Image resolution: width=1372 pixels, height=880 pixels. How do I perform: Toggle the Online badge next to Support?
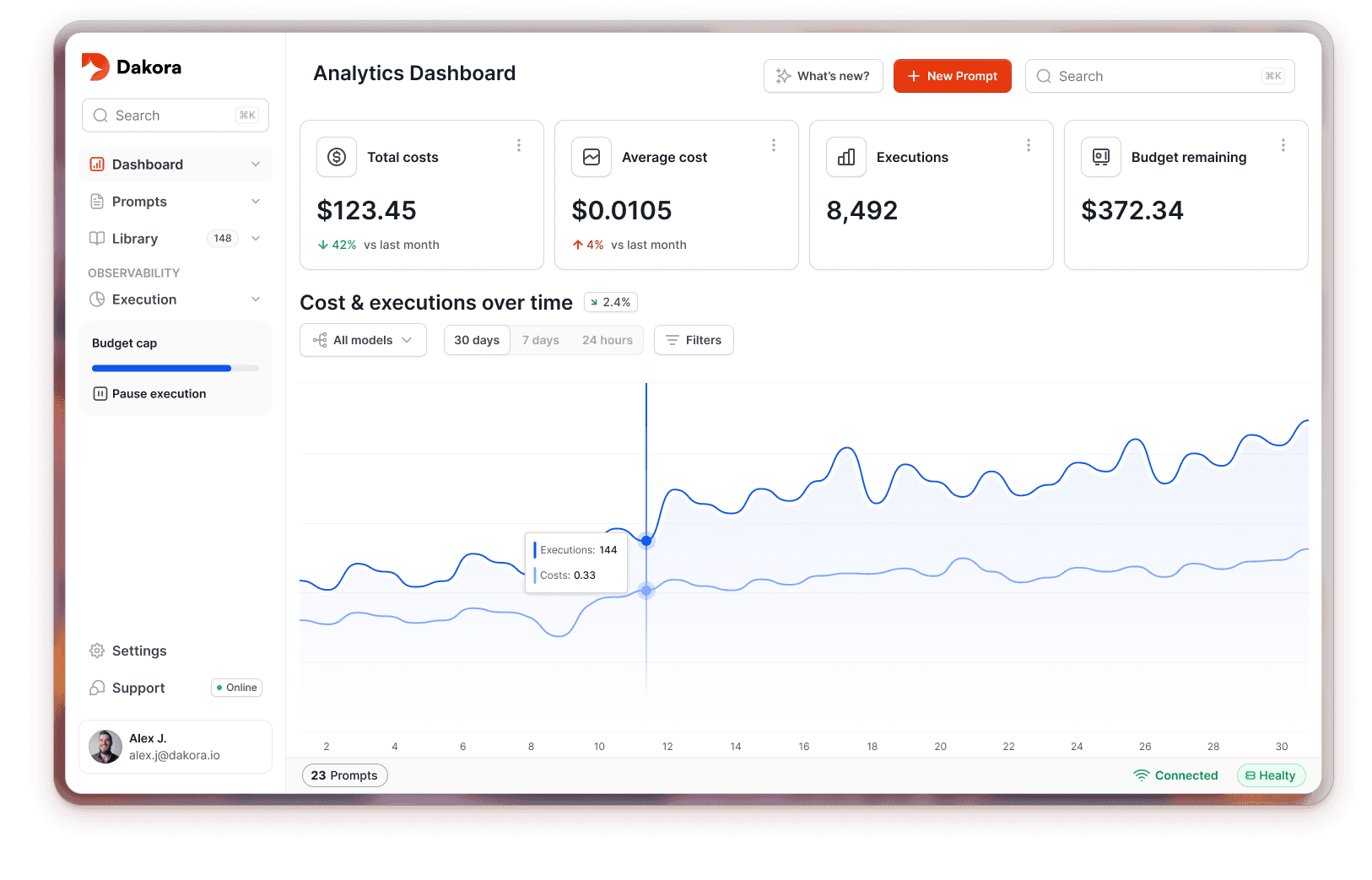(236, 687)
